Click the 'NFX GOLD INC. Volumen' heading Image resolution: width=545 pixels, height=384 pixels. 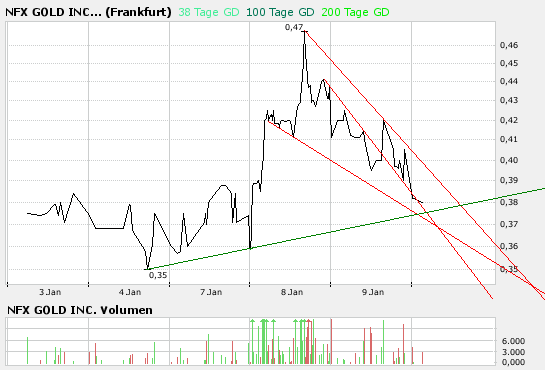(80, 310)
